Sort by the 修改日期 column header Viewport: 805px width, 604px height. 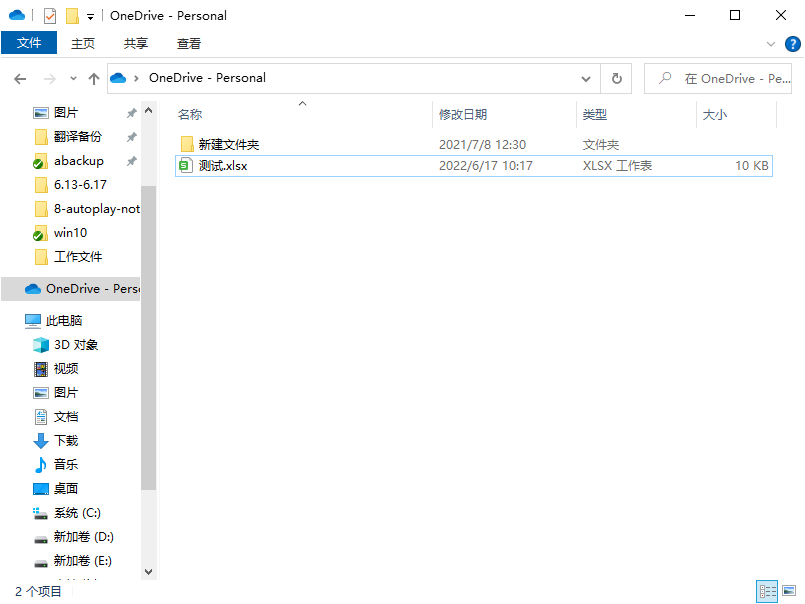(x=463, y=115)
